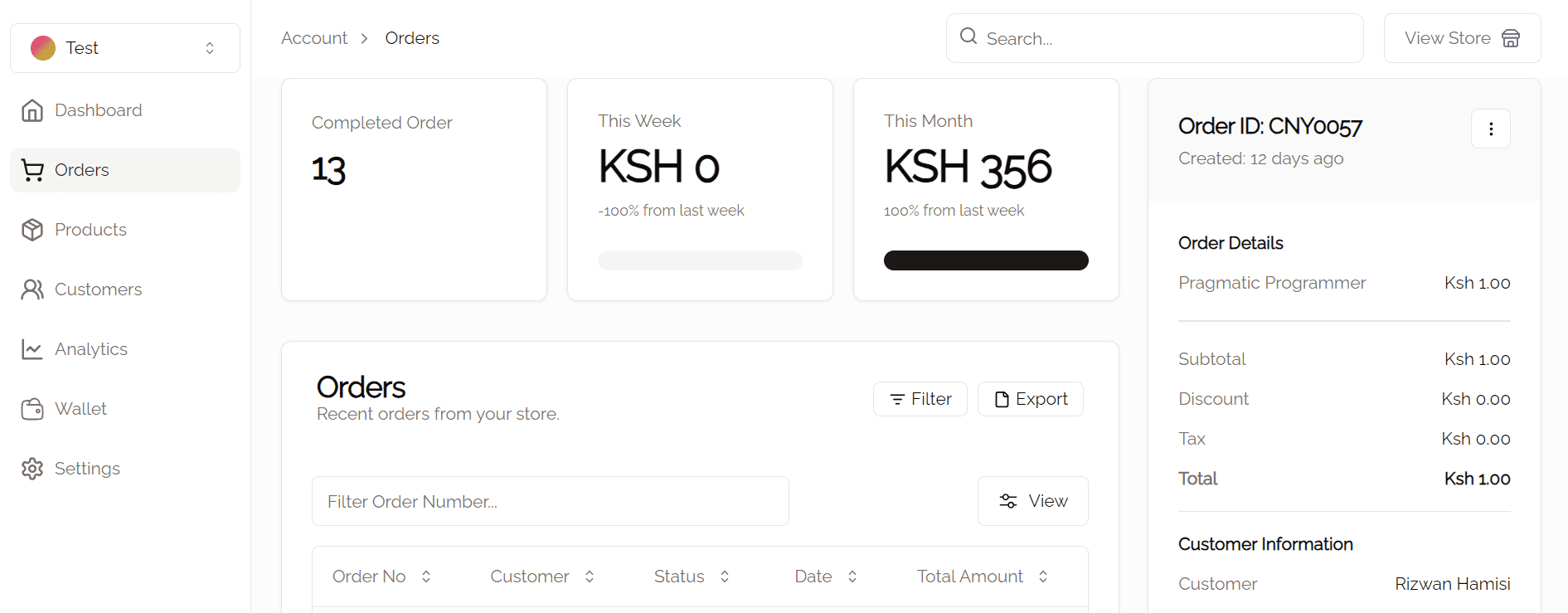Click the Analytics chart icon
The width and height of the screenshot is (1568, 613).
[32, 349]
